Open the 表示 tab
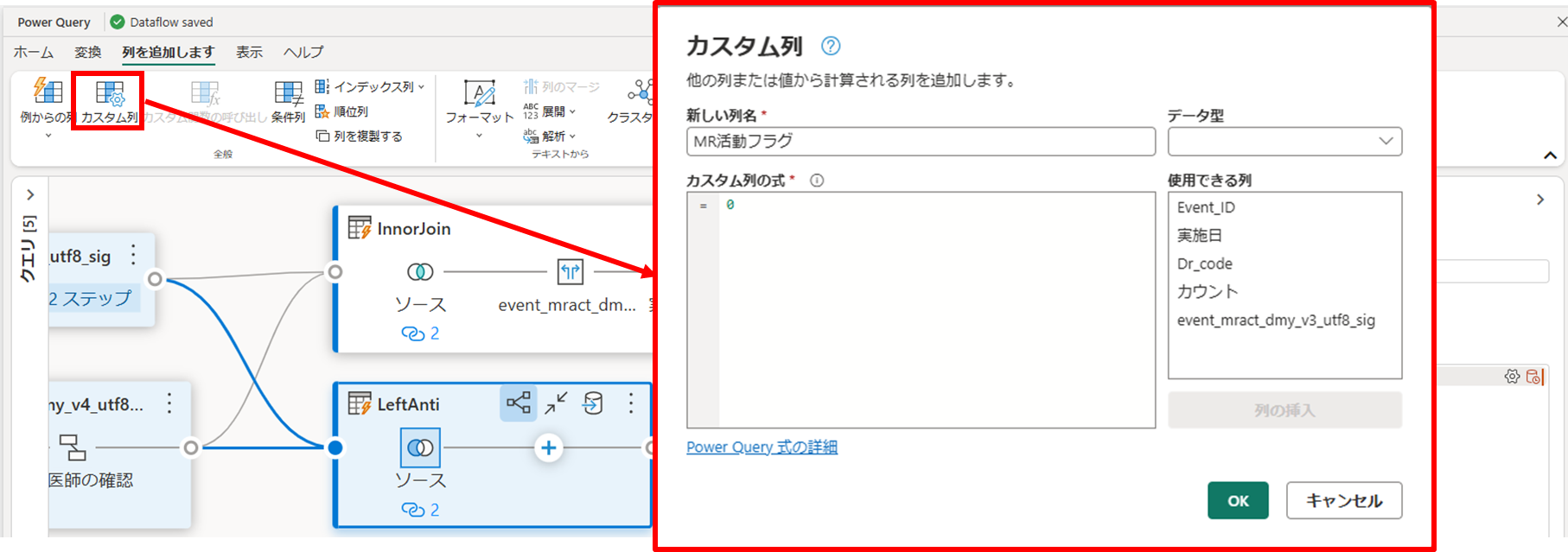This screenshot has height=552, width=1568. point(250,53)
